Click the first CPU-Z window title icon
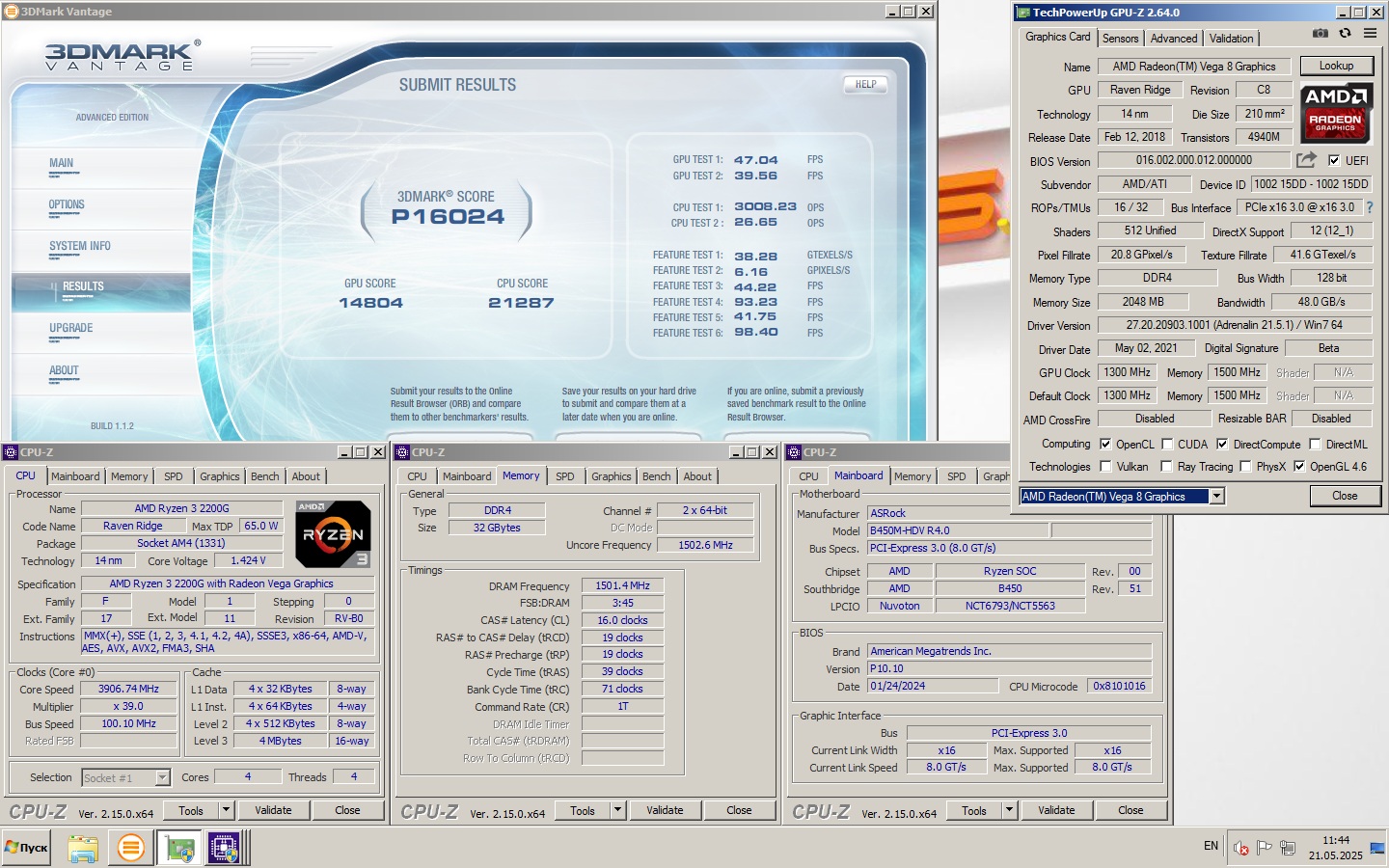 tap(11, 451)
